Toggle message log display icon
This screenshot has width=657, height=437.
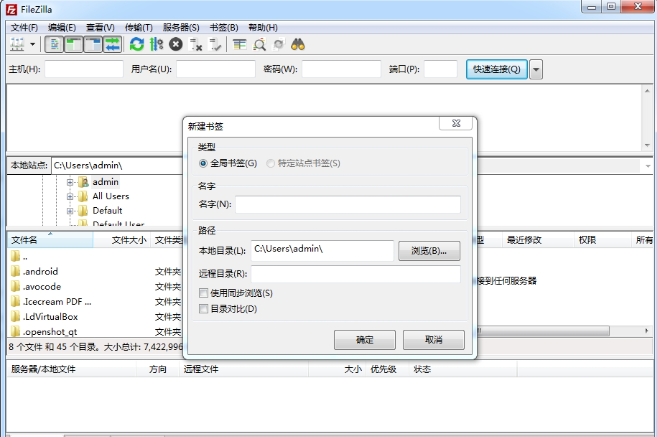[x=54, y=44]
